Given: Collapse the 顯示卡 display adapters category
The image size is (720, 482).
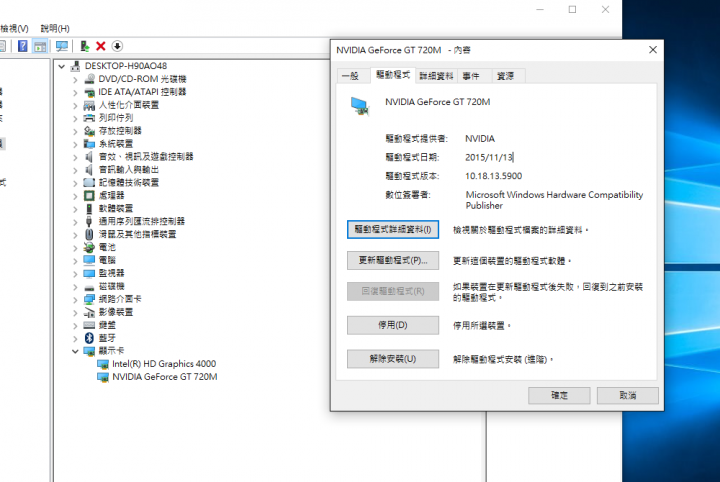Looking at the screenshot, I should coord(75,351).
